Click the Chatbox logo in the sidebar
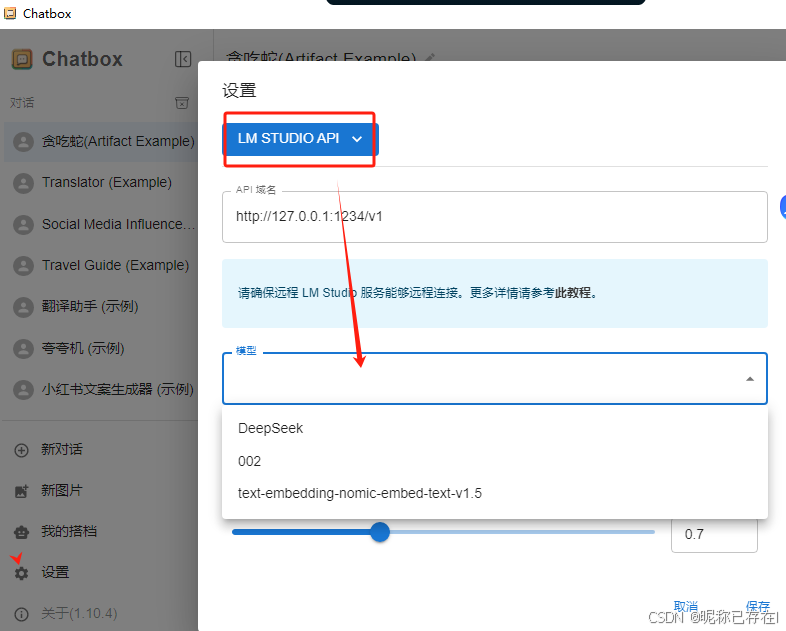Screen dimensions: 786x631 pos(22,59)
